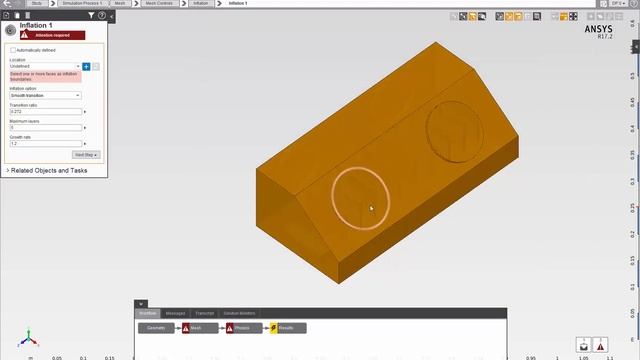Collapse the properties panel with the chevron
Viewport: 640px width, 360px height.
coord(111,16)
